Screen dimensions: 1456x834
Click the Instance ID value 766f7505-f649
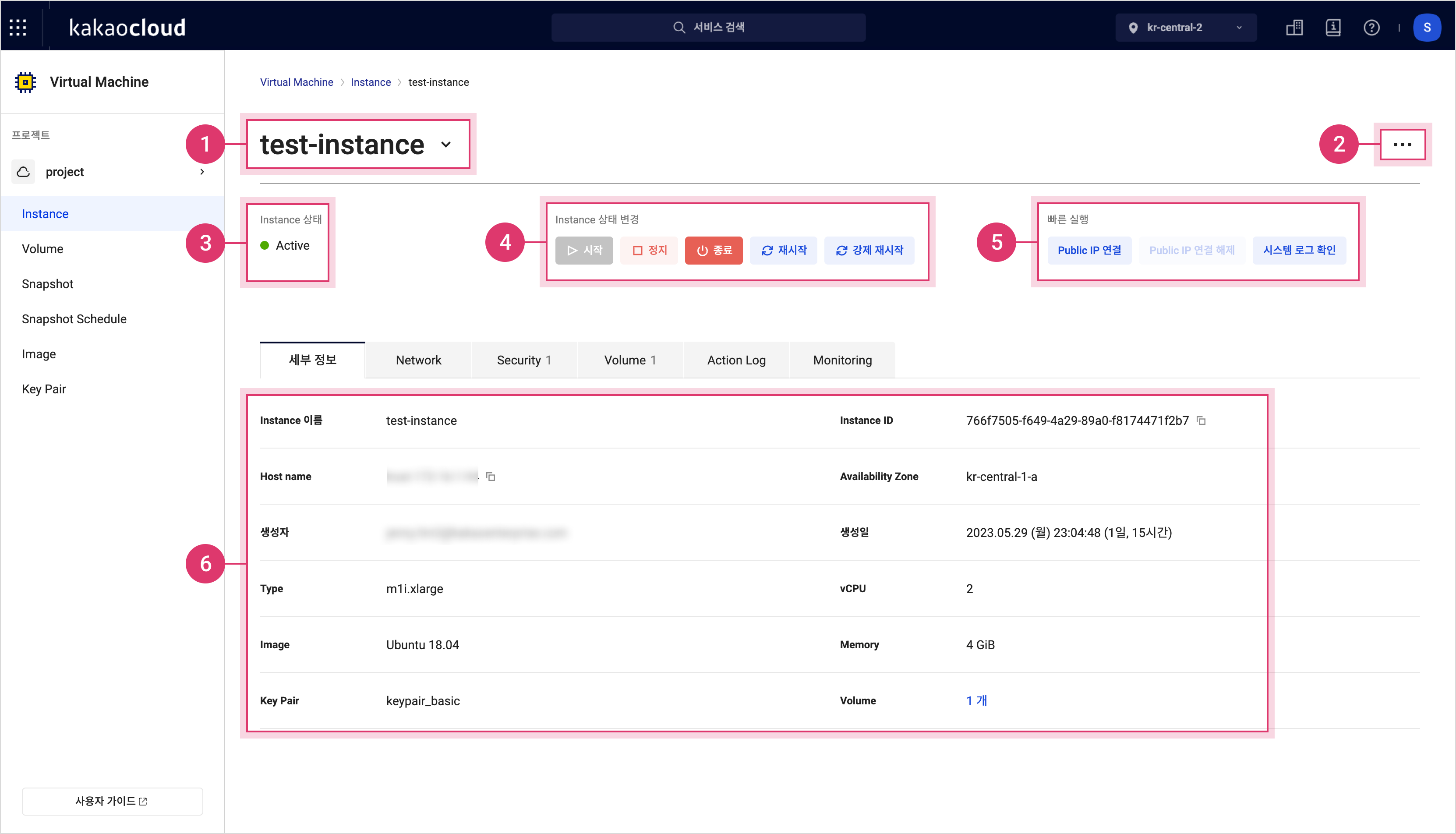pos(1077,421)
